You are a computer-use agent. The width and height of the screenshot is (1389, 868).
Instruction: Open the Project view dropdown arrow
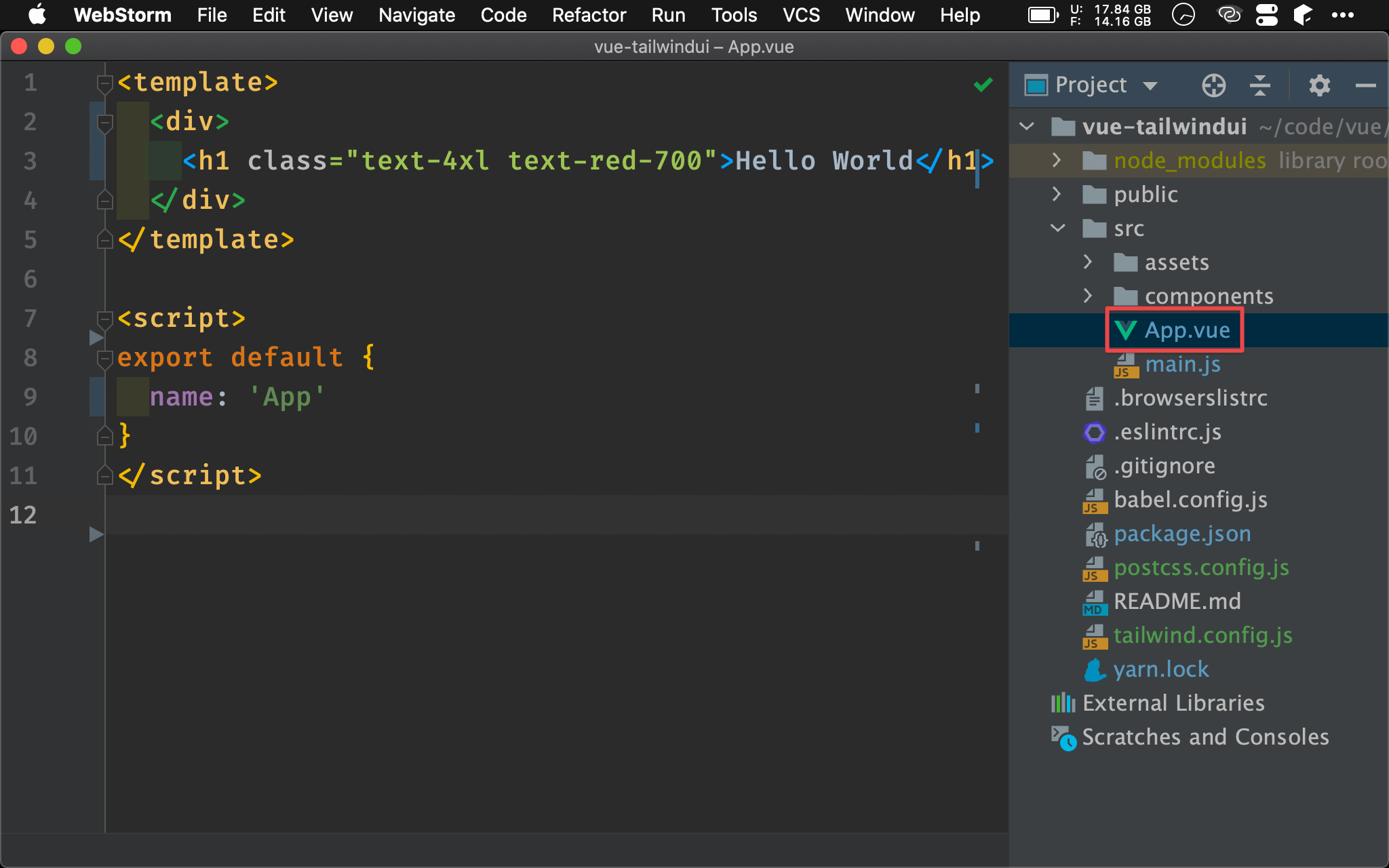[1150, 86]
